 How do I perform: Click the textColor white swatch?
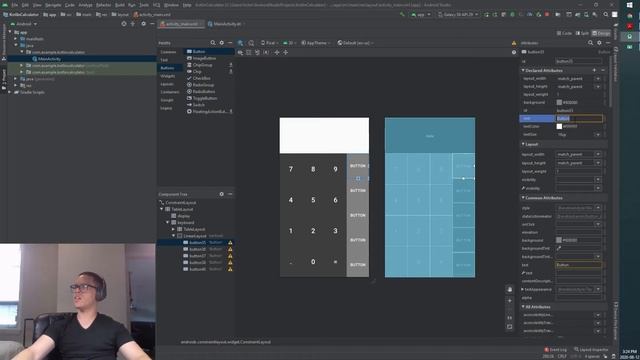tap(559, 127)
